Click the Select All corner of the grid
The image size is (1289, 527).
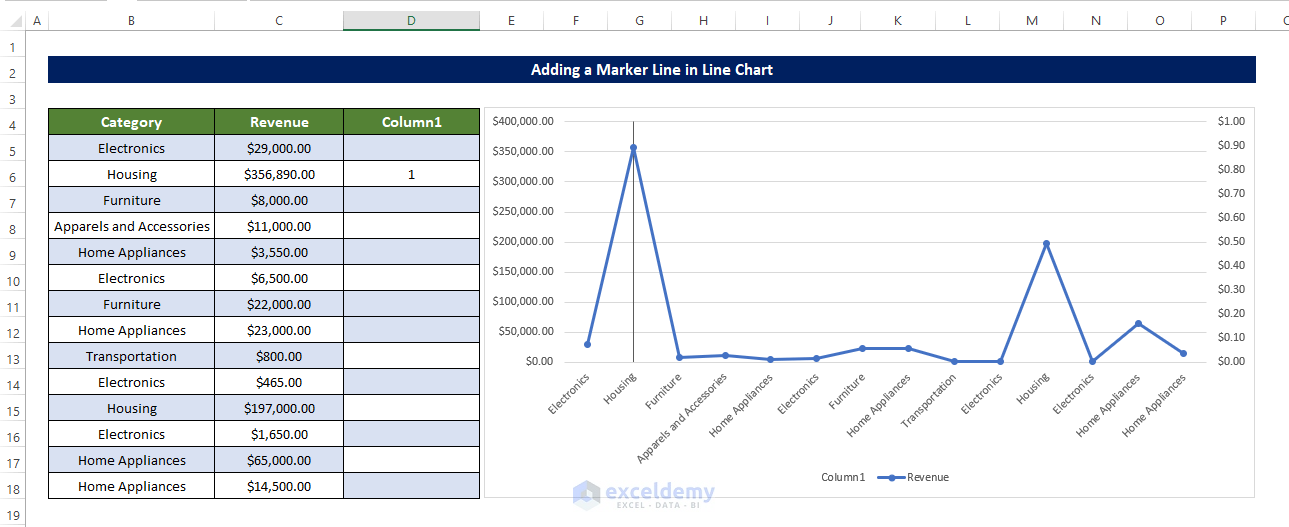click(10, 20)
